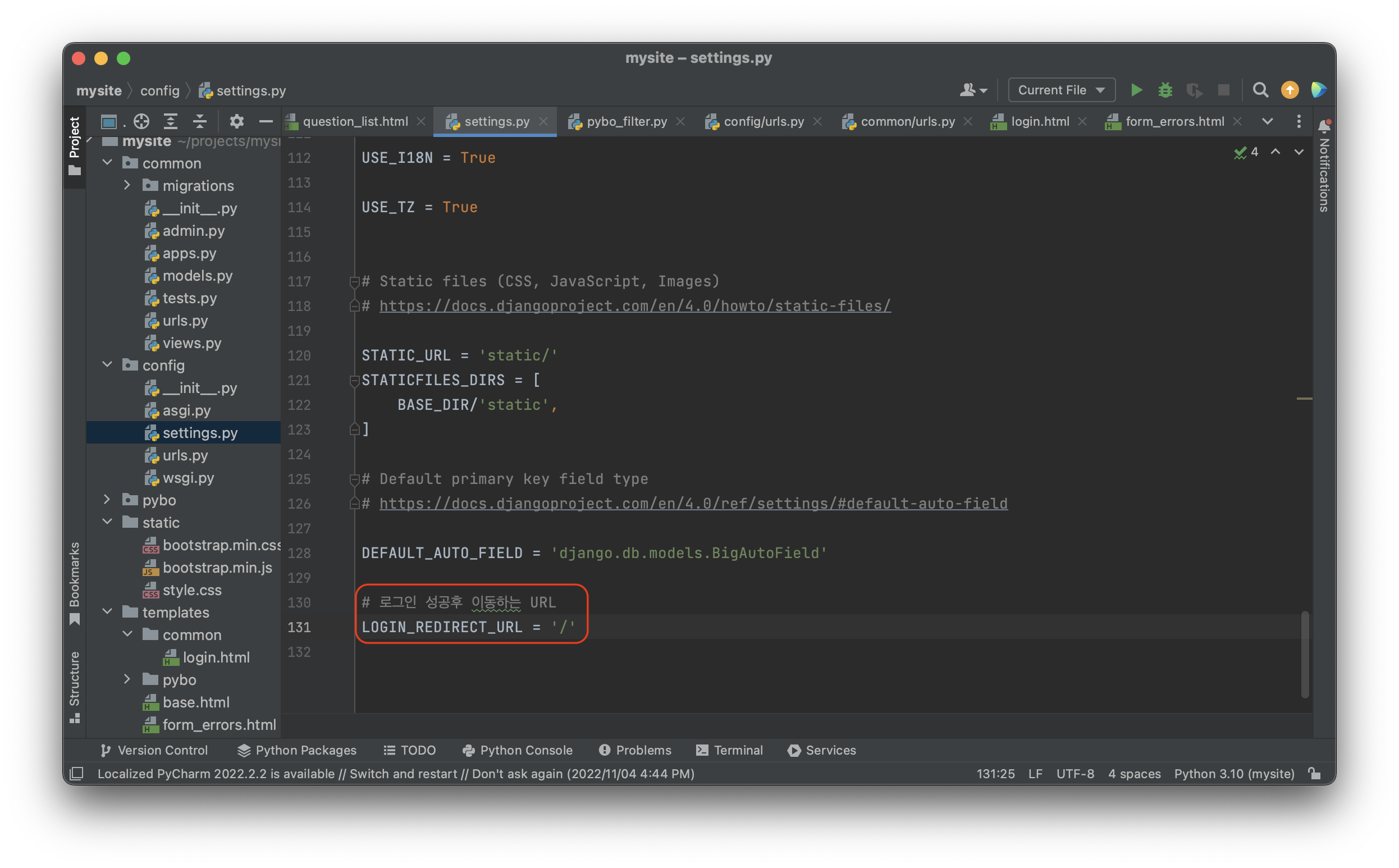Collapse the config folder in tree
The height and width of the screenshot is (868, 1399).
click(x=107, y=365)
